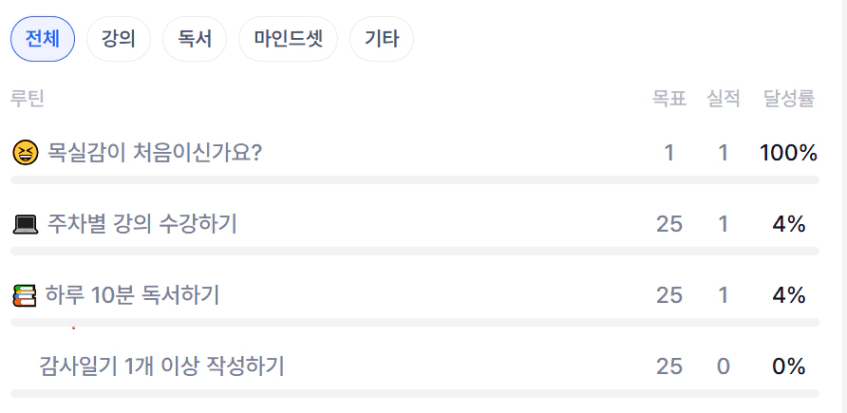Click the 달성률 column header
The height and width of the screenshot is (413, 847).
click(788, 98)
